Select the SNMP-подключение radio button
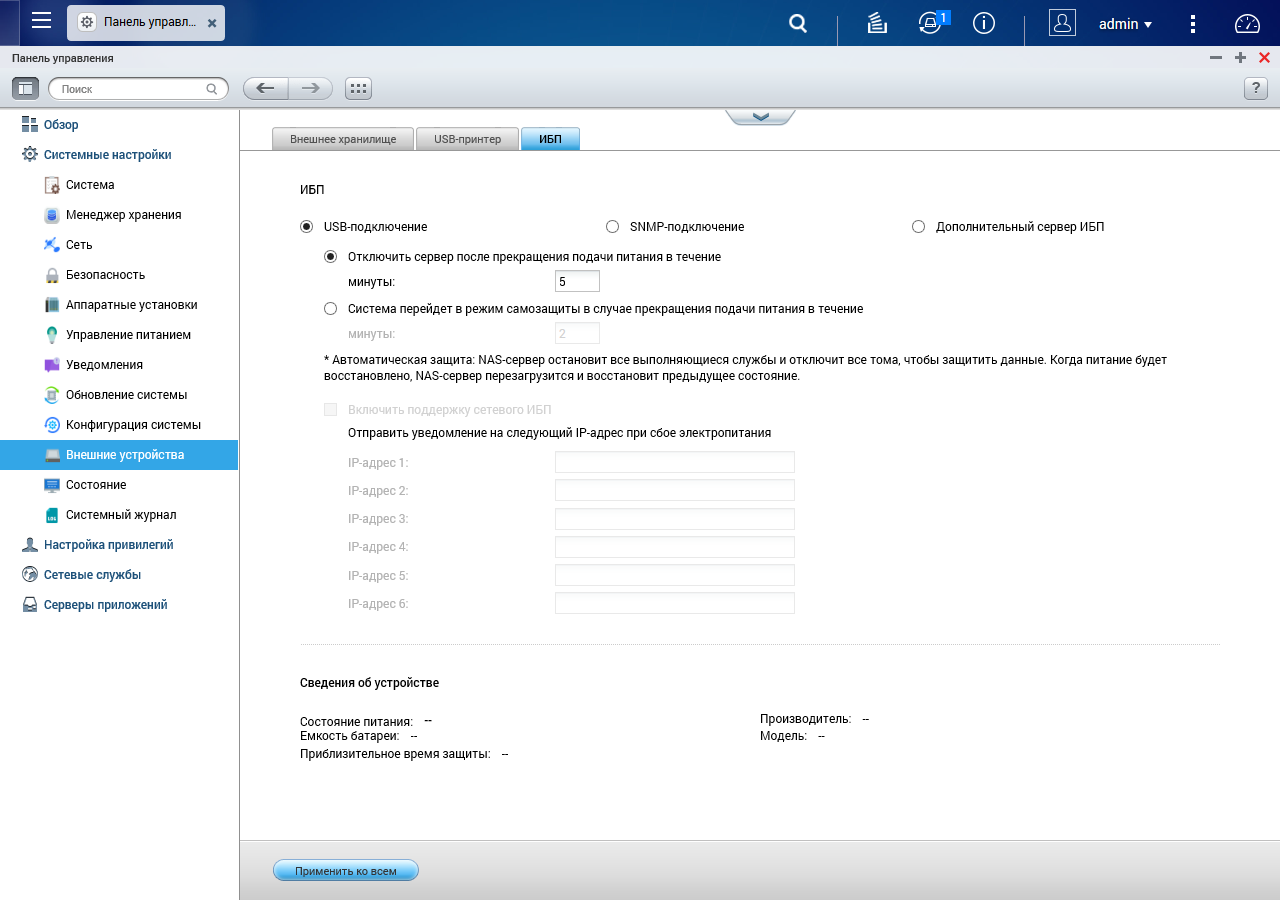This screenshot has width=1280, height=900. click(x=612, y=227)
